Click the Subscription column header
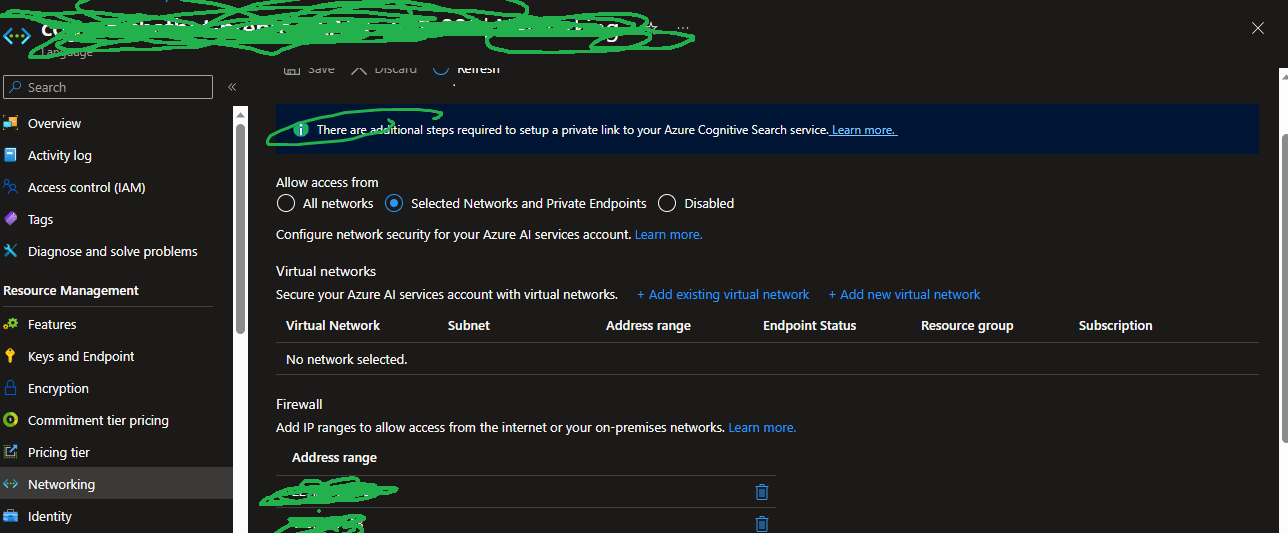This screenshot has width=1288, height=533. tap(1116, 325)
